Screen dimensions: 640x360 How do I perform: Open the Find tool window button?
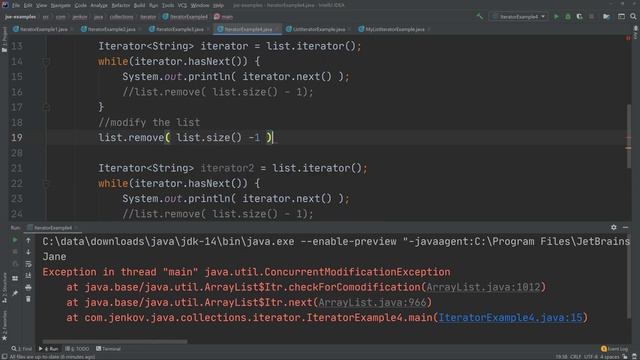point(21,349)
